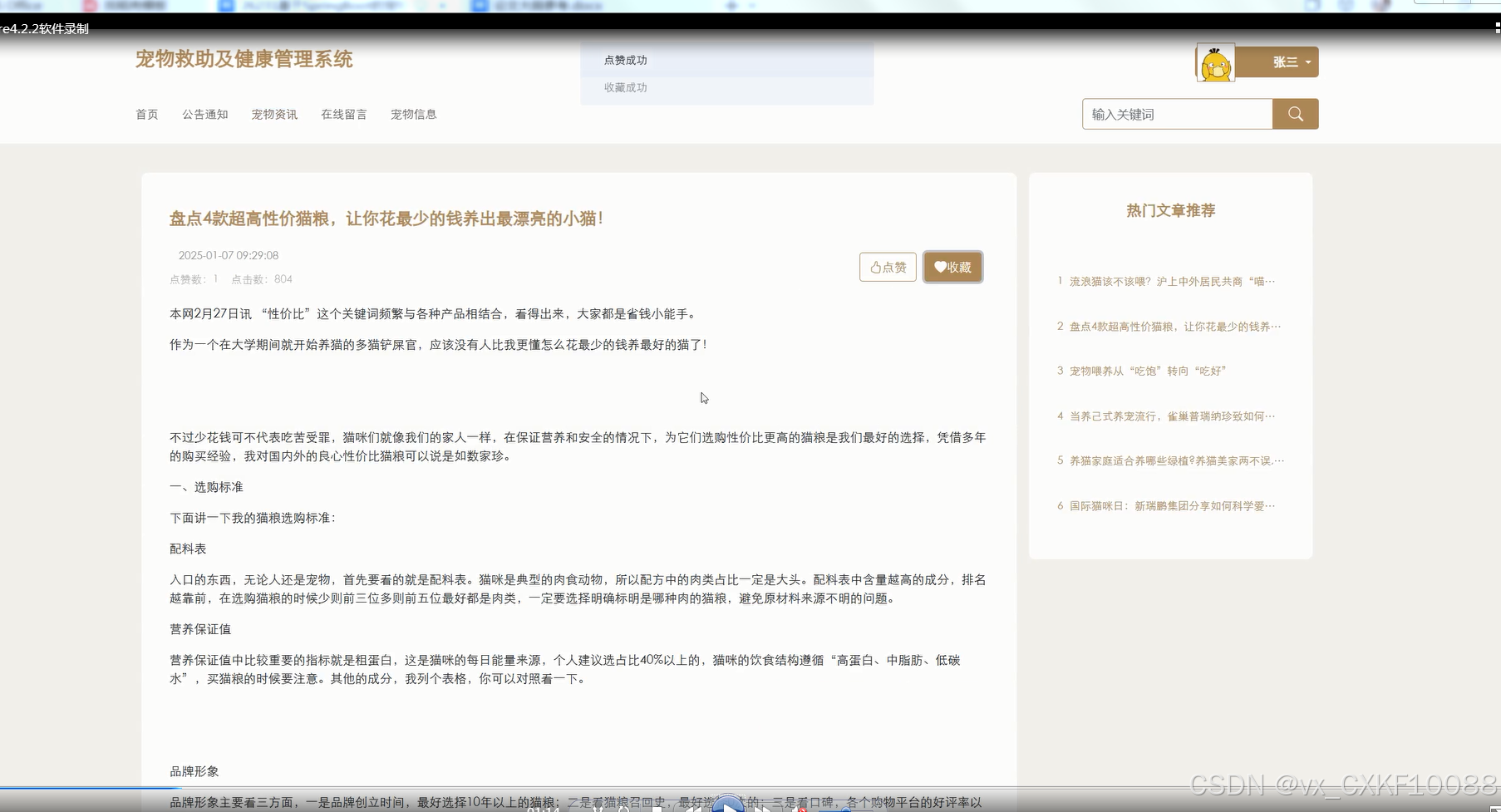Click the search magnifier button
Viewport: 1501px width, 812px height.
coord(1295,114)
